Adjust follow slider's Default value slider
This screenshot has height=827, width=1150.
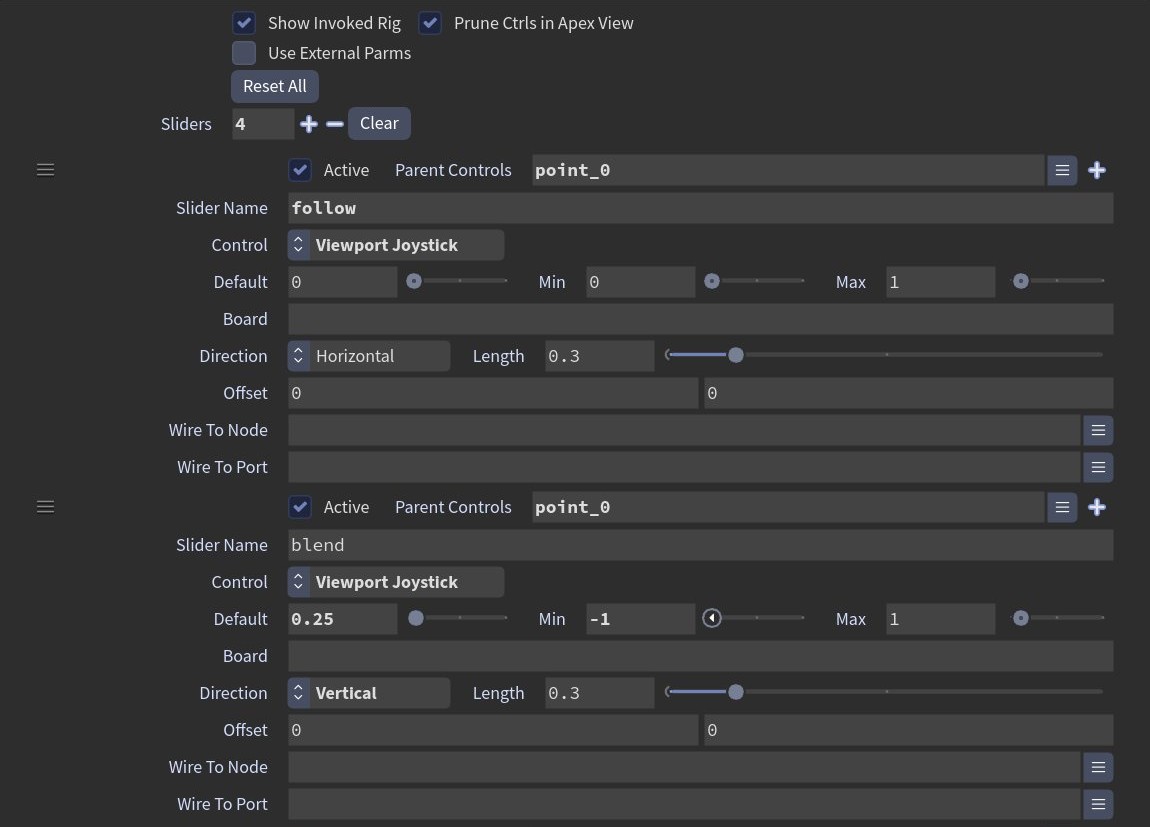pos(456,281)
